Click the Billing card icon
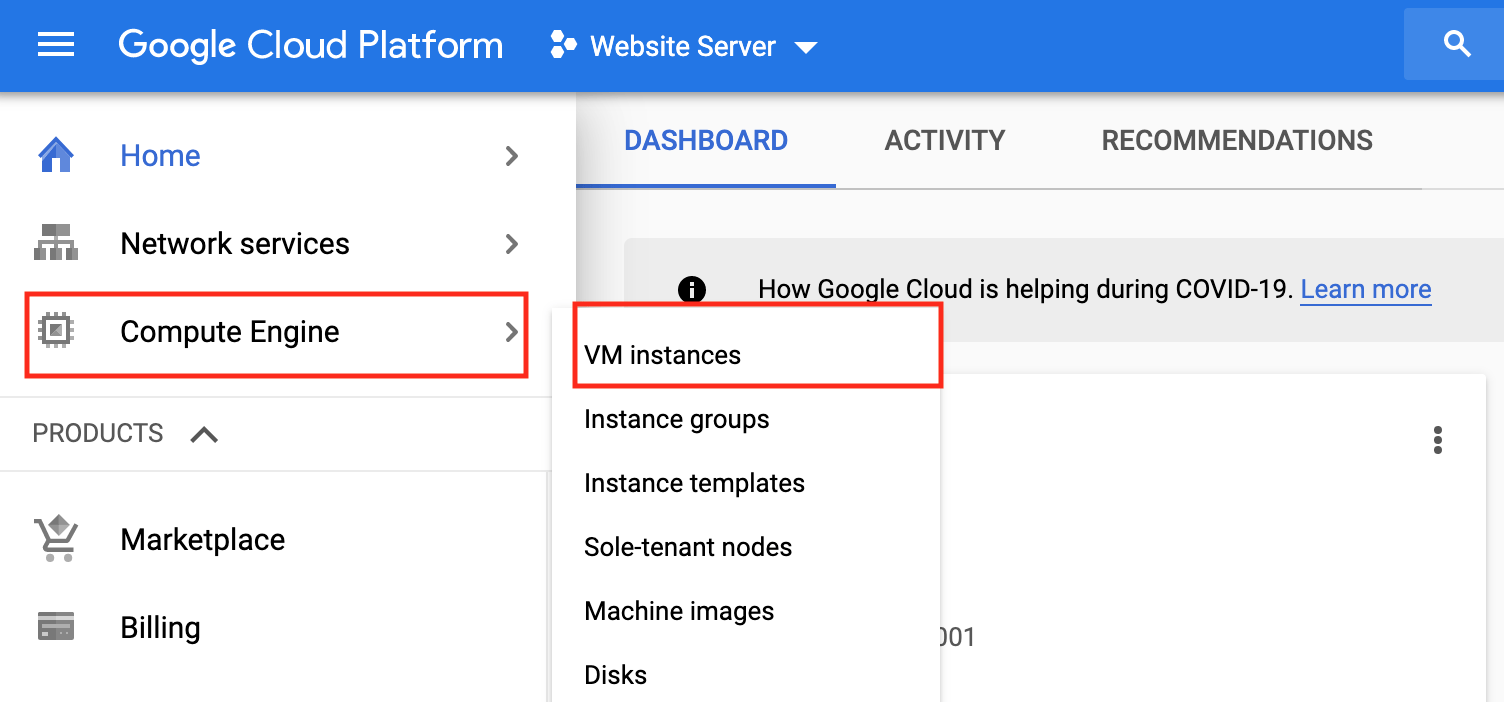This screenshot has width=1504, height=702. coord(56,627)
